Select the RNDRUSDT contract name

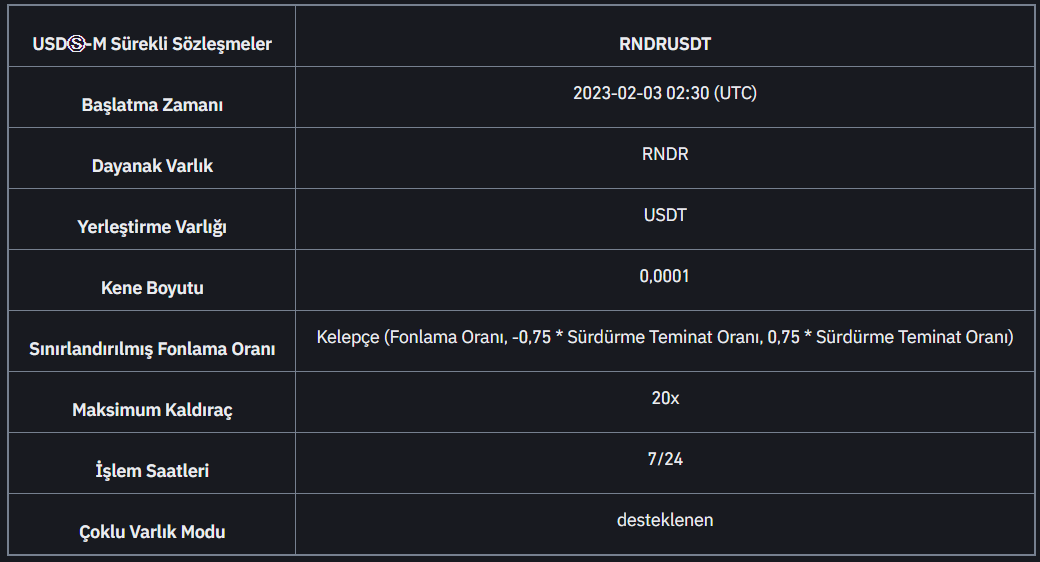click(x=665, y=44)
